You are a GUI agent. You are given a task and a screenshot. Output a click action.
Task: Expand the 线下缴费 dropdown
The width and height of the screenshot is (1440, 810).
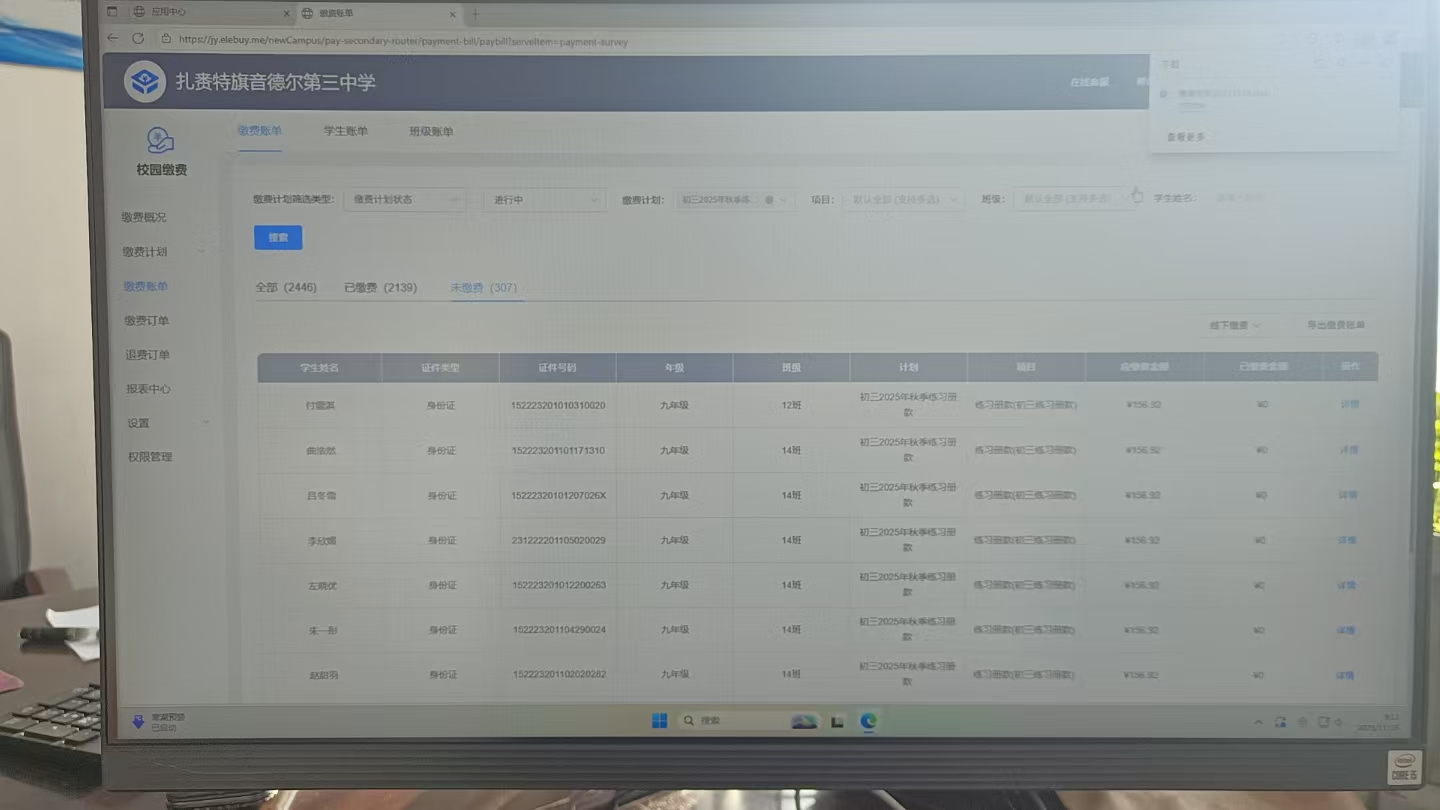point(1235,325)
